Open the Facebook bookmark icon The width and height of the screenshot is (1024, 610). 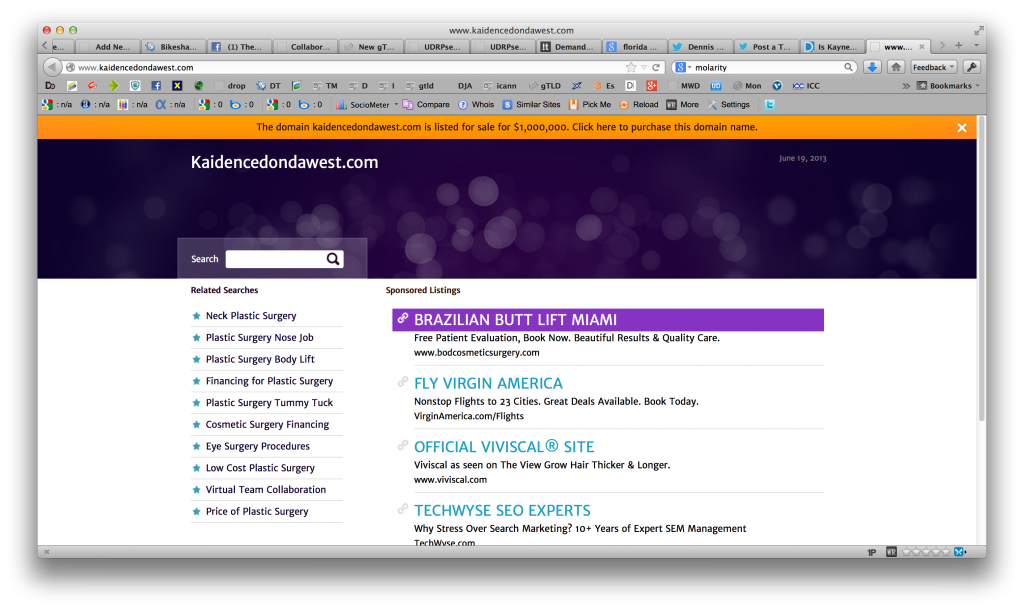156,86
